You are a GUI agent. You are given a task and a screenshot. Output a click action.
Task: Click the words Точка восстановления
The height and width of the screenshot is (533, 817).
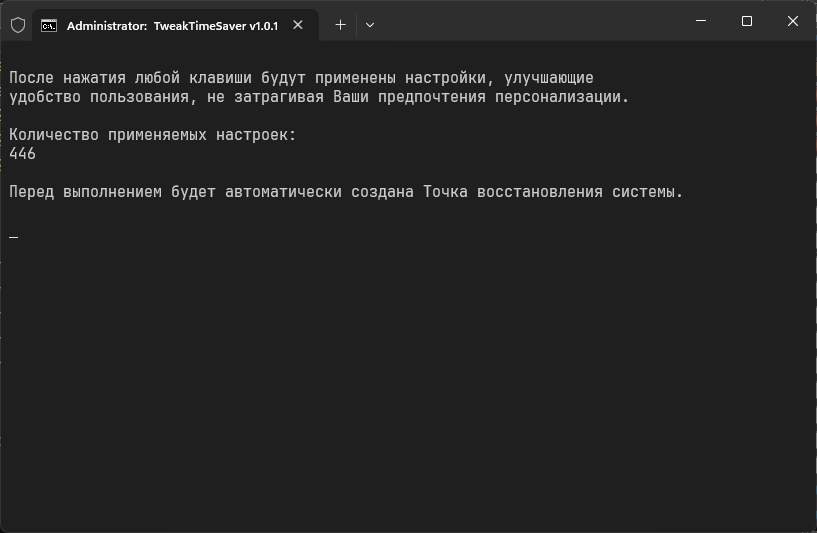click(x=513, y=192)
